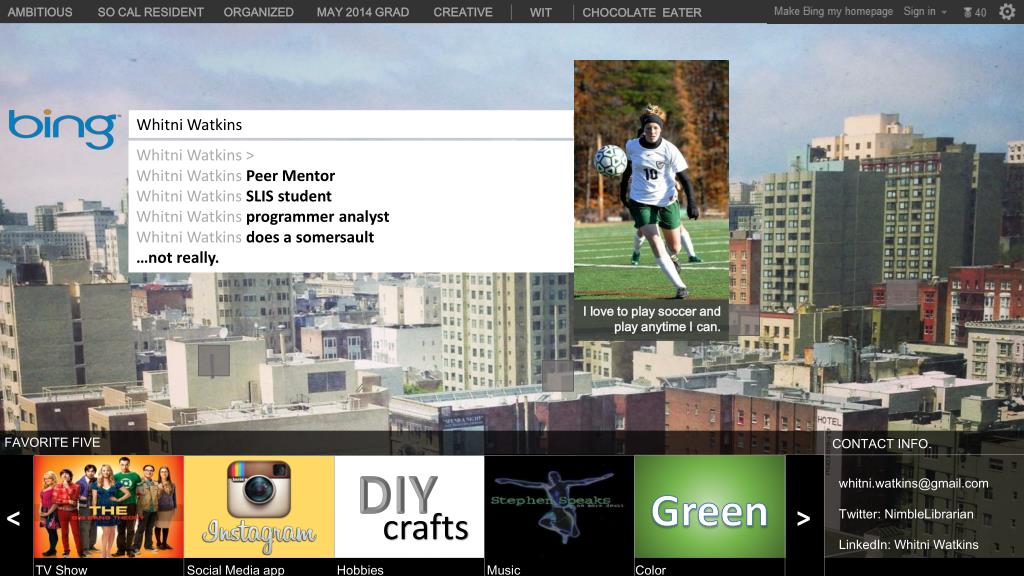The image size is (1024, 576).
Task: Click the Twitter: NimbleLibrarian line
Action: click(x=906, y=514)
